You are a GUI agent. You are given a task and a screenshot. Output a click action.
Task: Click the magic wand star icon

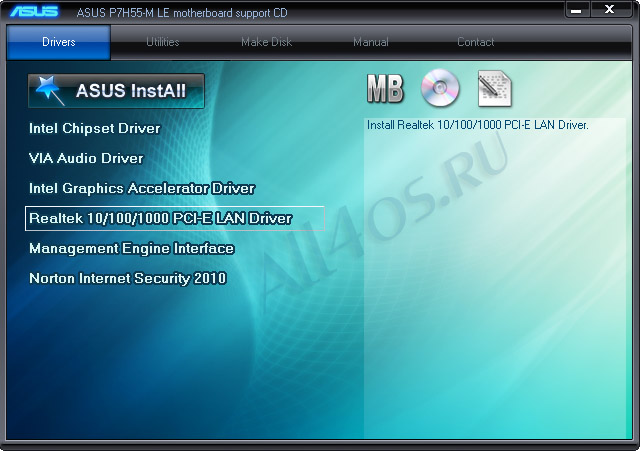[x=49, y=90]
